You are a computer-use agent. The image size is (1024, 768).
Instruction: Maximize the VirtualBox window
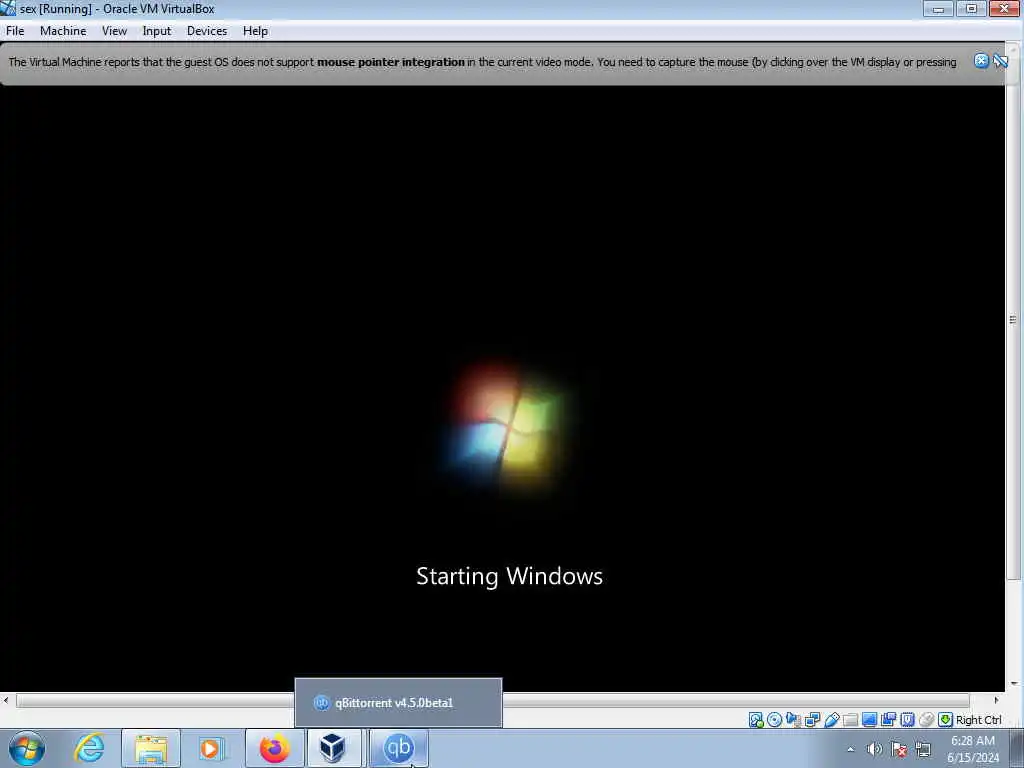coord(971,8)
